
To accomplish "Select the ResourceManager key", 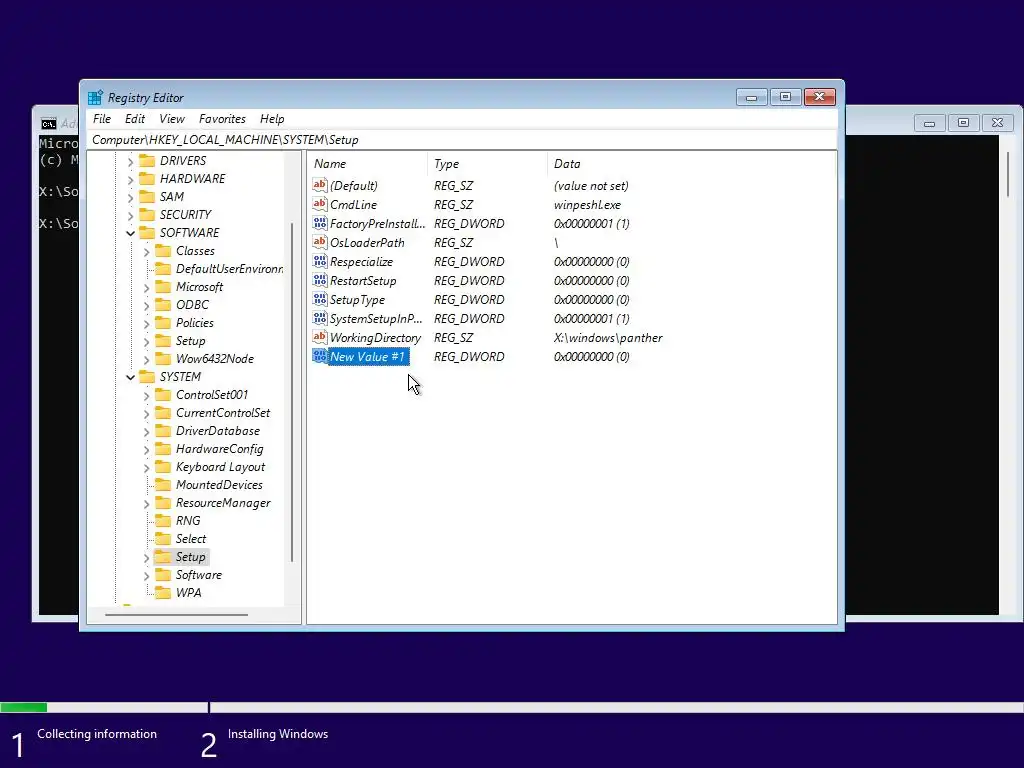I will 223,503.
